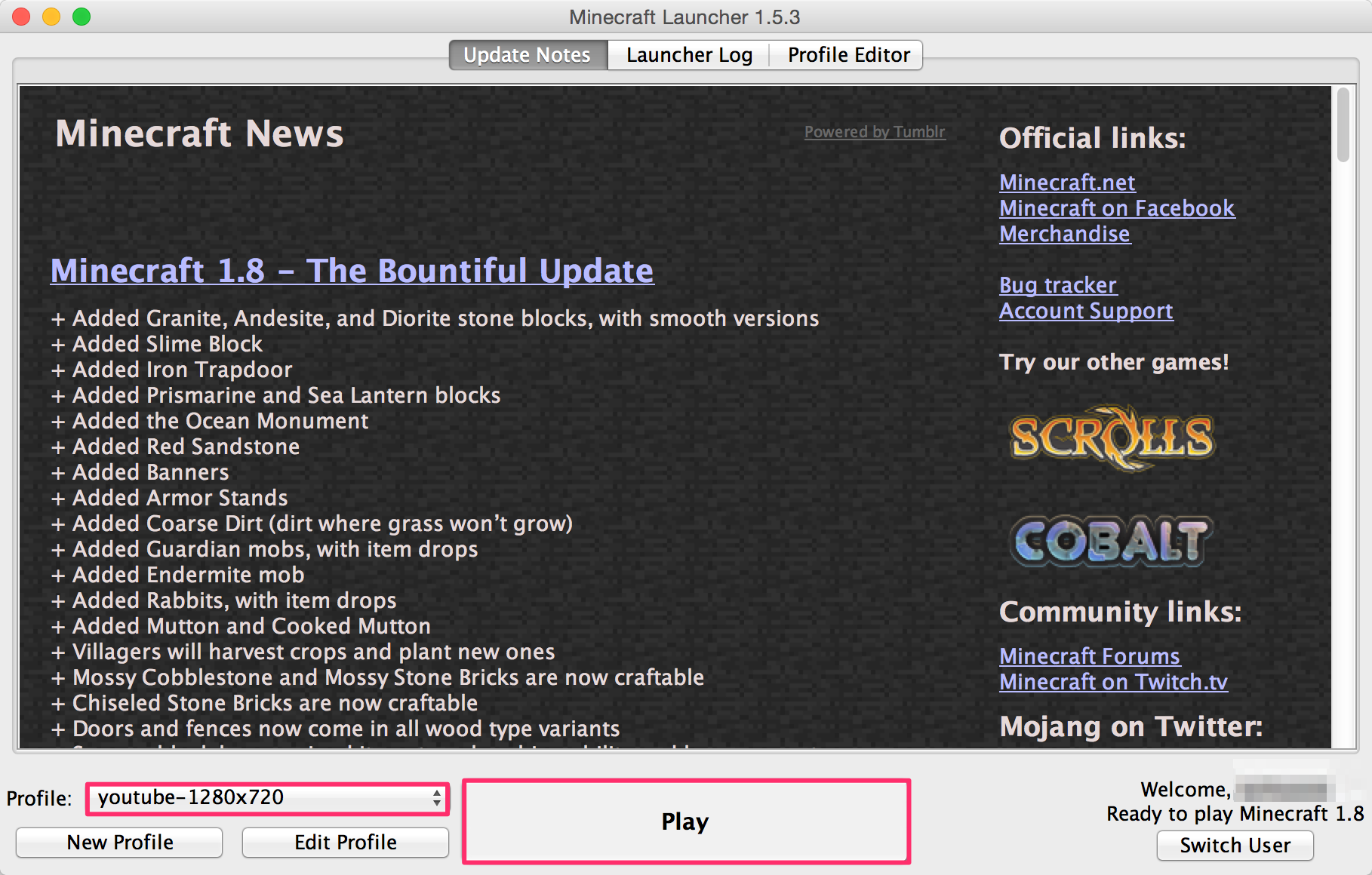This screenshot has width=1372, height=875.
Task: Click the 'Added Red Sandstone' line
Action: point(176,447)
